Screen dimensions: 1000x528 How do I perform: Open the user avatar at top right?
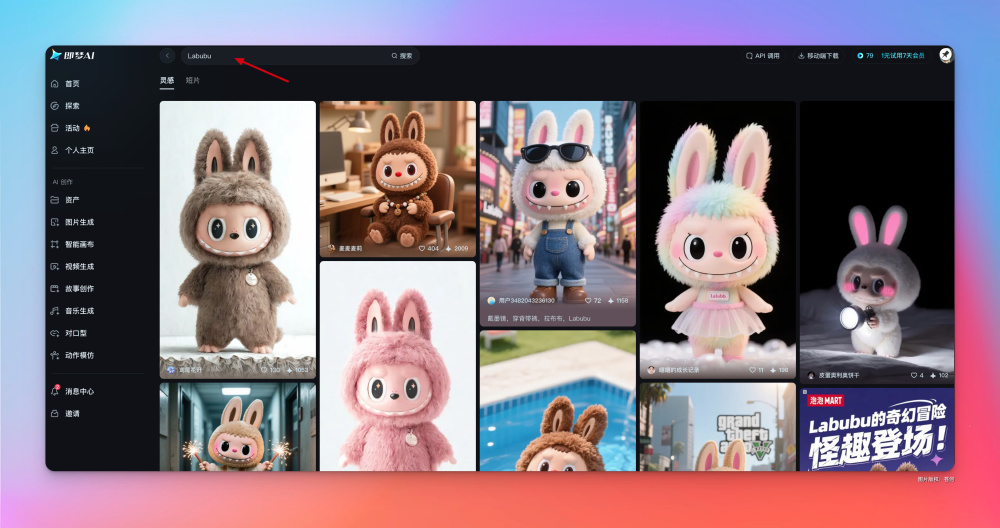945,55
